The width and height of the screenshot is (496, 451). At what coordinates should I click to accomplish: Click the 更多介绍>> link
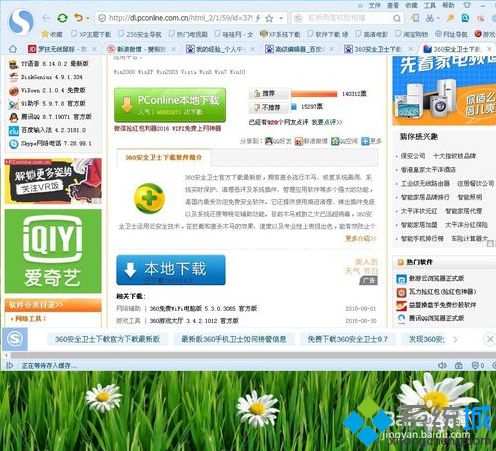(360, 238)
